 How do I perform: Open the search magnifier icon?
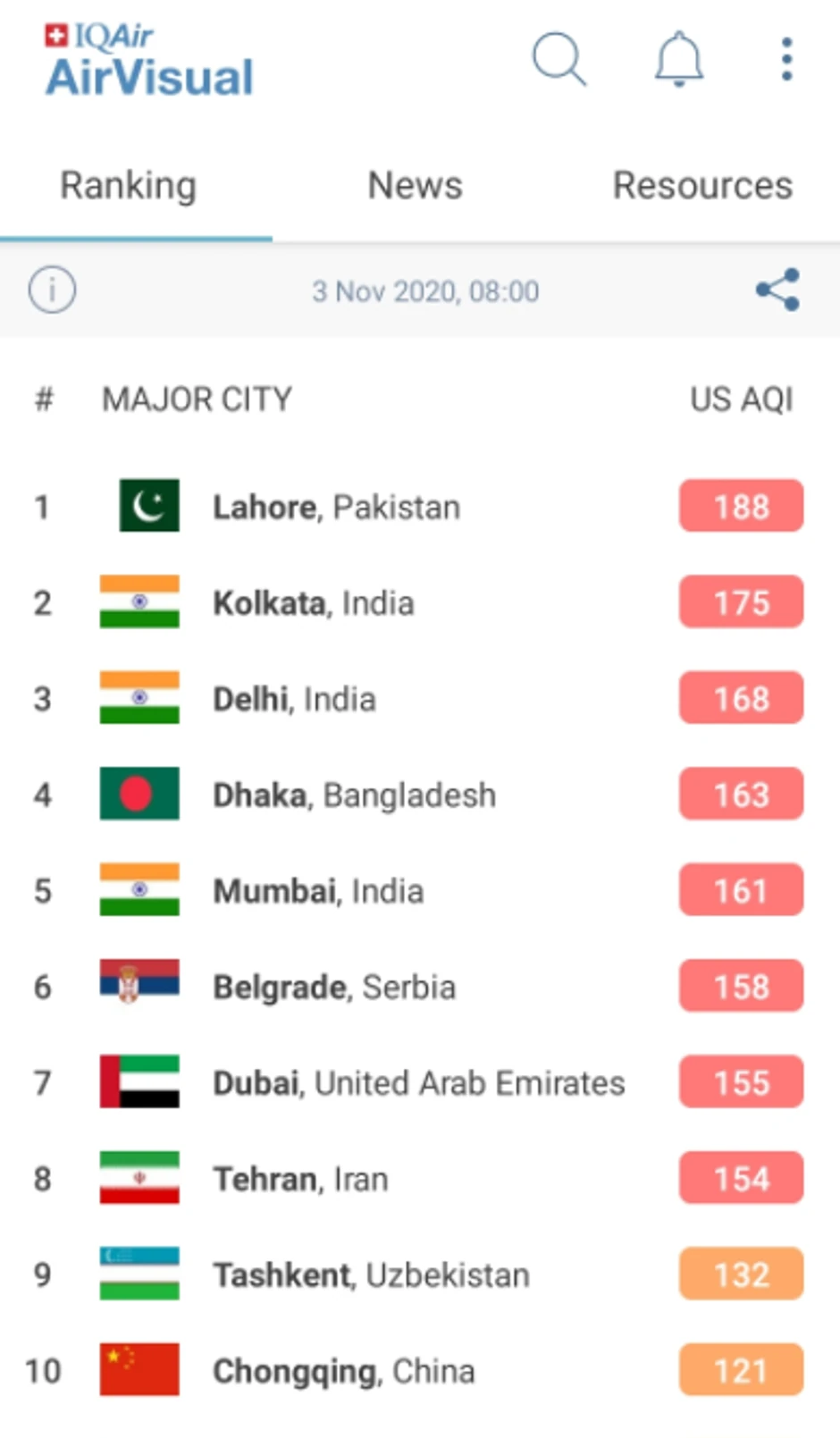[x=559, y=59]
